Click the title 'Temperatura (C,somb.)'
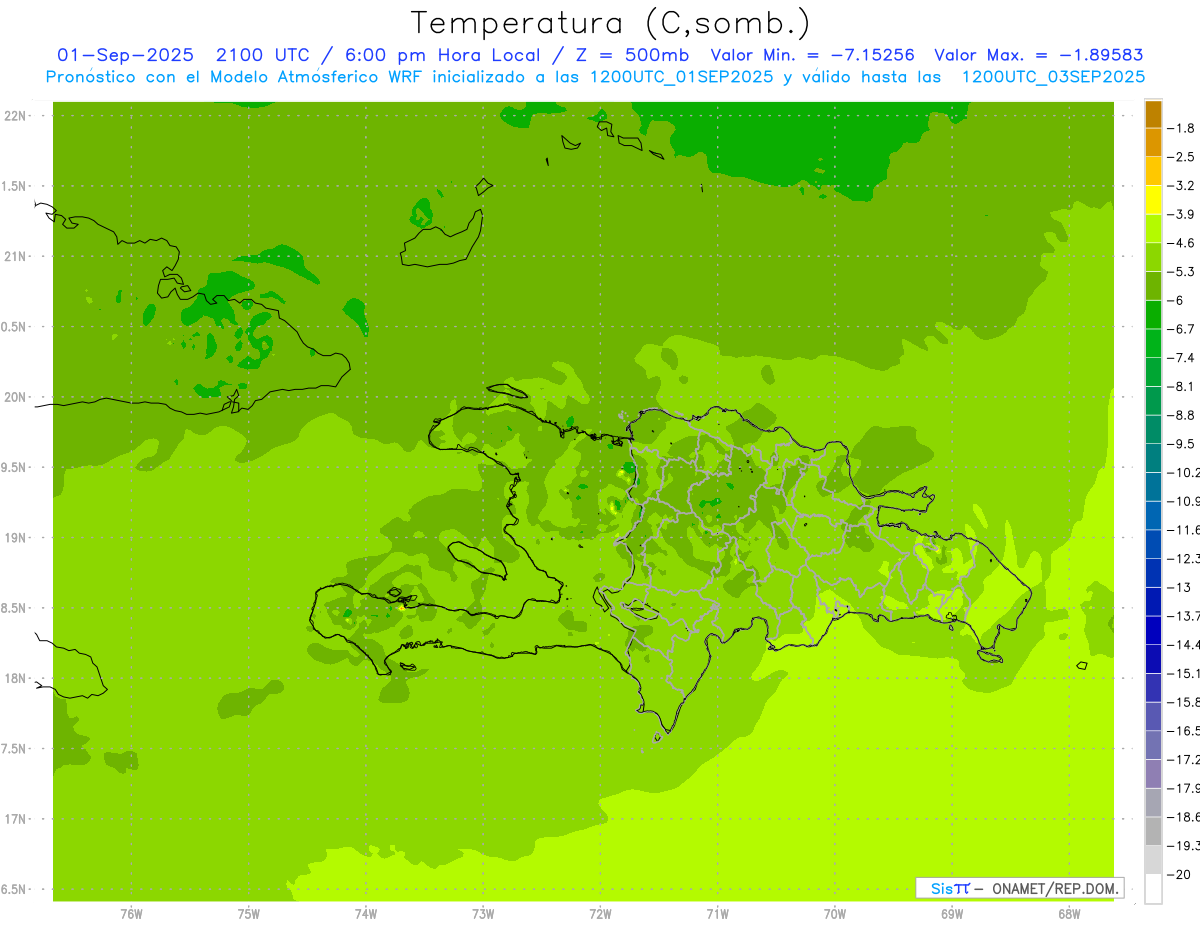Screen dimensions: 1200x927 point(610,24)
